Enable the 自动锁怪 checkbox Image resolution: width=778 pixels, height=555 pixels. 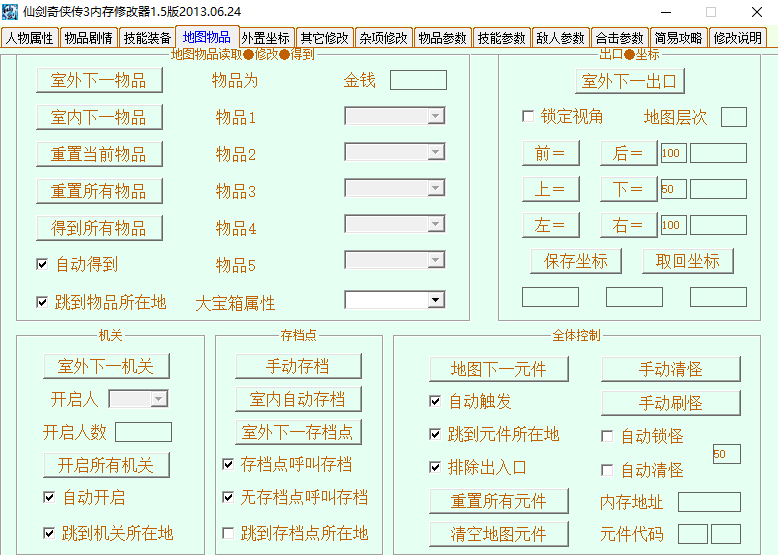click(x=607, y=436)
